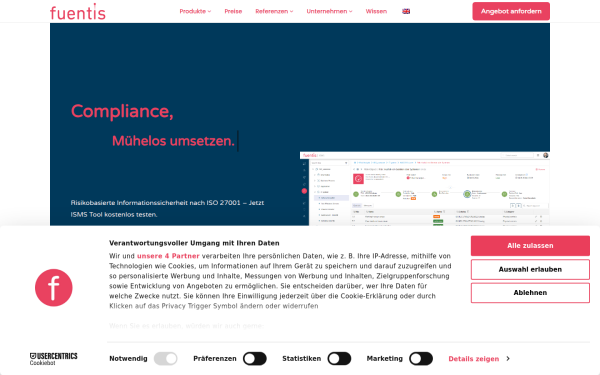The width and height of the screenshot is (600, 375).
Task: Open the 'unsere 4 Partner' link
Action: (x=168, y=256)
